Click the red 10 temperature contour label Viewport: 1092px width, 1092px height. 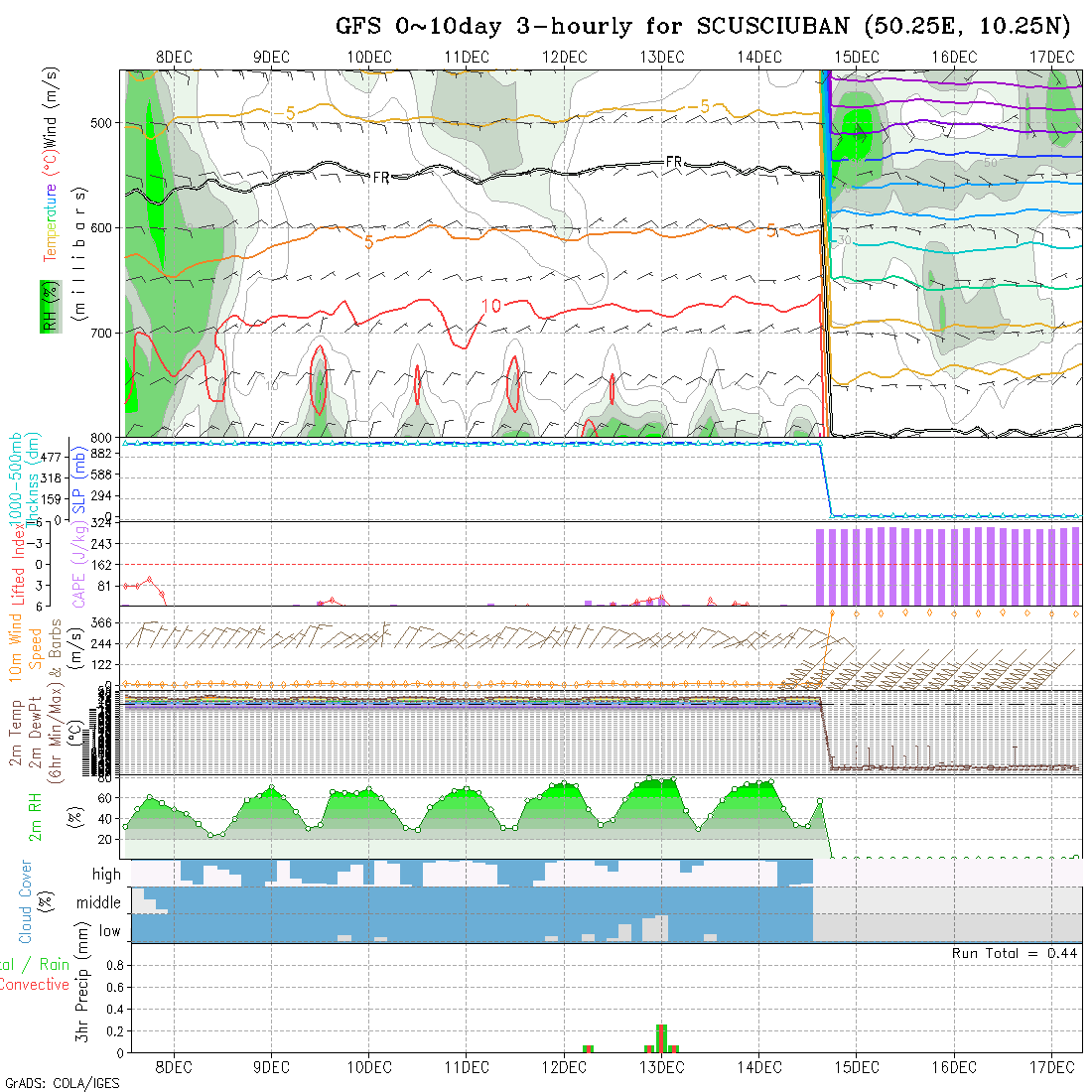pyautogui.click(x=490, y=307)
